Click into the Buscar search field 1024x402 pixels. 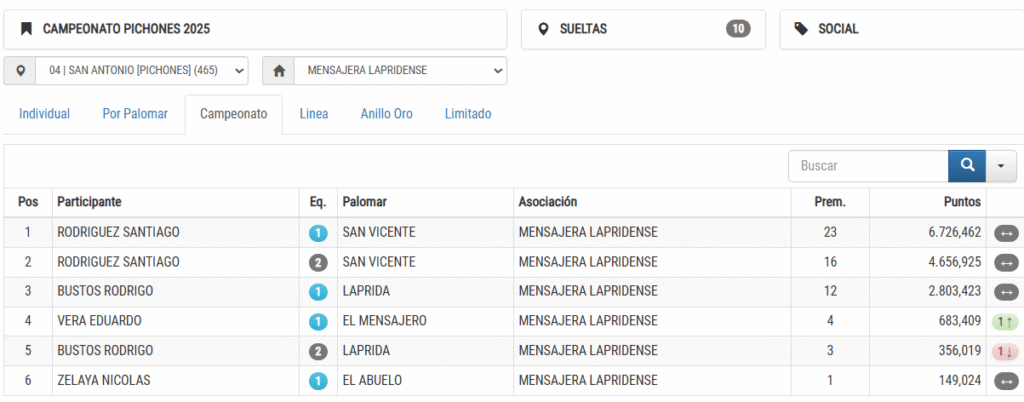tap(868, 166)
